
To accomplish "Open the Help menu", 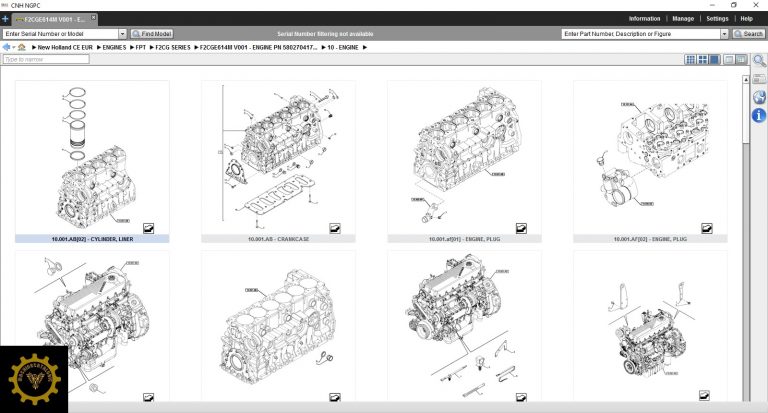I will 746,19.
